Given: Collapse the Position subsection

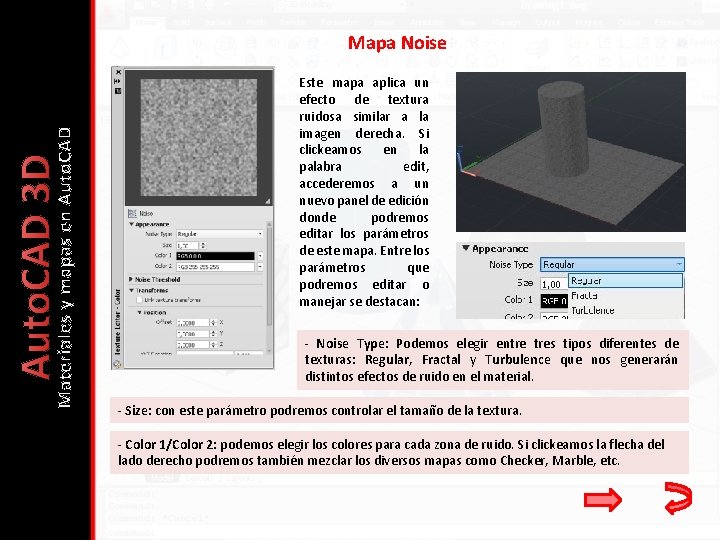Looking at the screenshot, I should click(140, 312).
